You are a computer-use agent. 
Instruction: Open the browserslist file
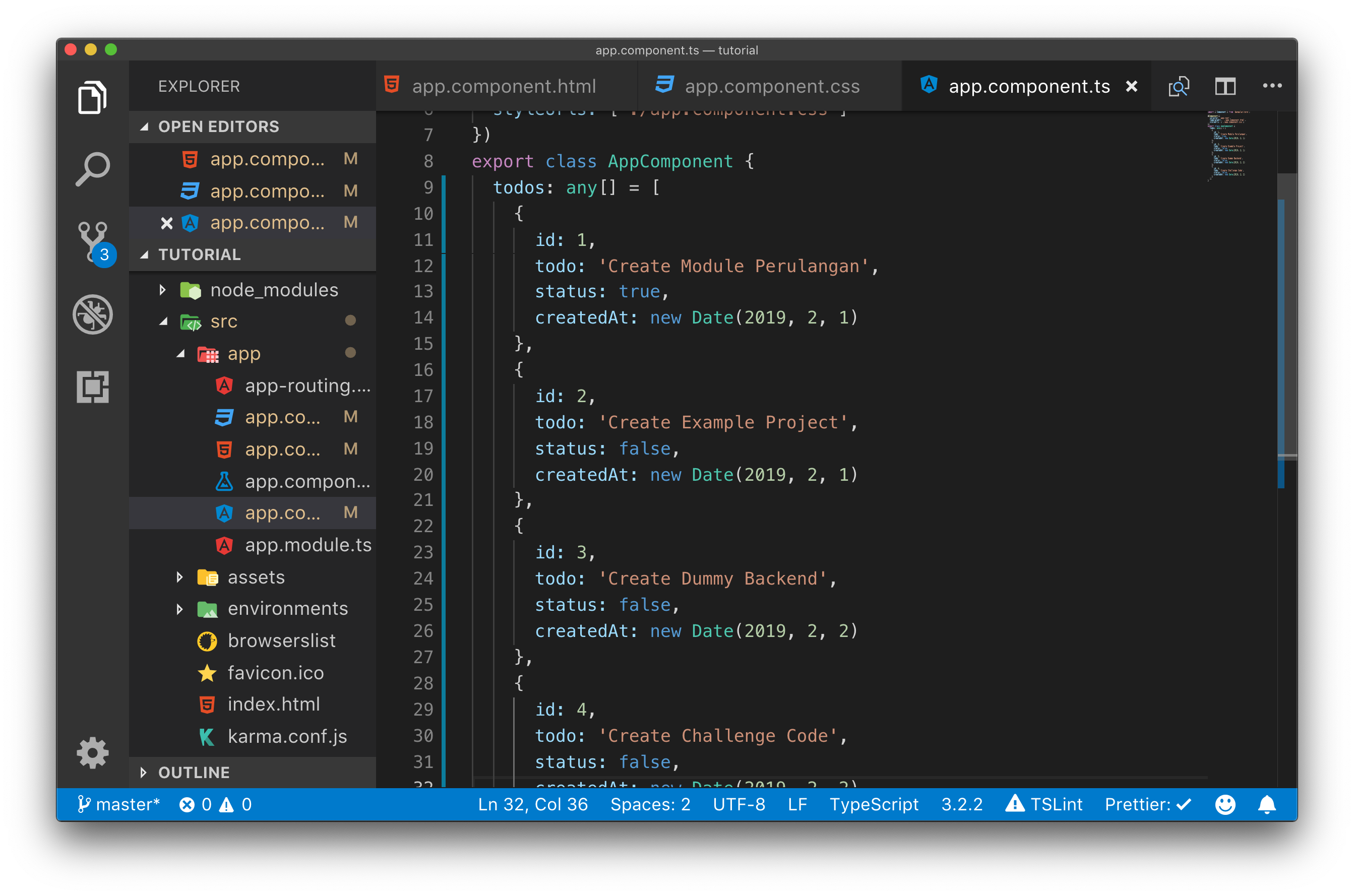pyautogui.click(x=253, y=641)
